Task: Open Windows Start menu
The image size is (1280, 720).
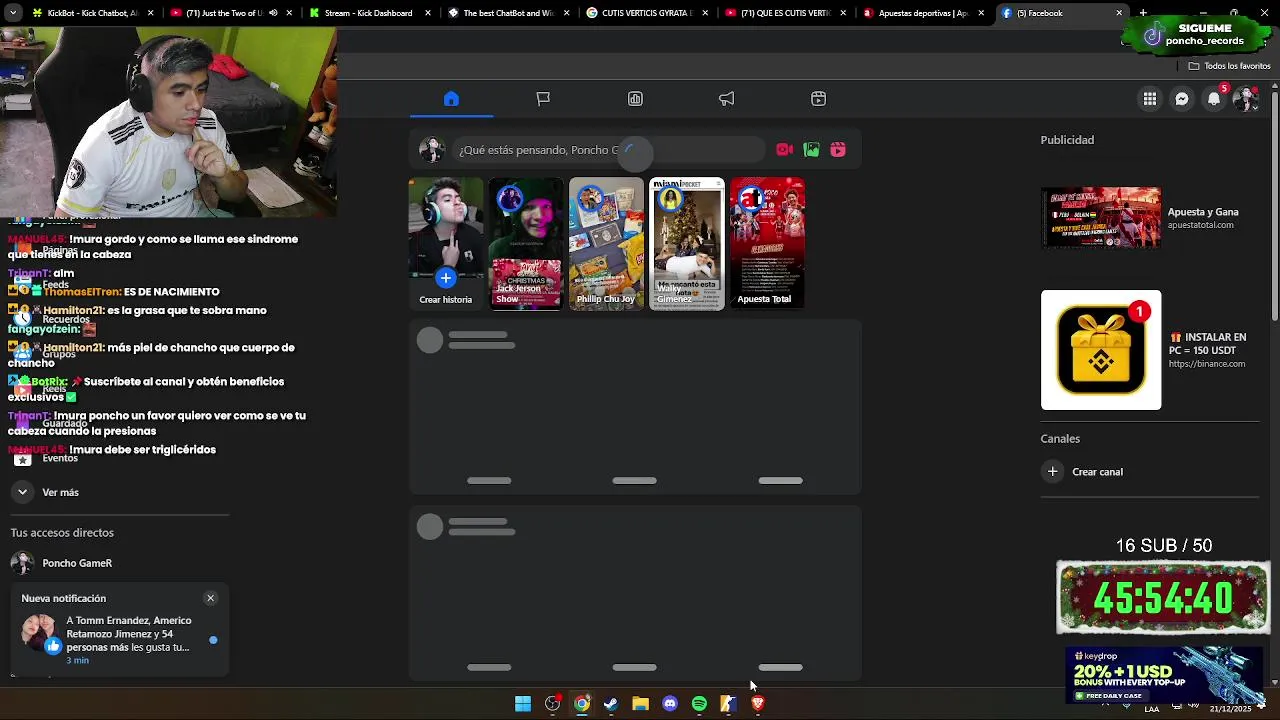Action: pos(523,704)
